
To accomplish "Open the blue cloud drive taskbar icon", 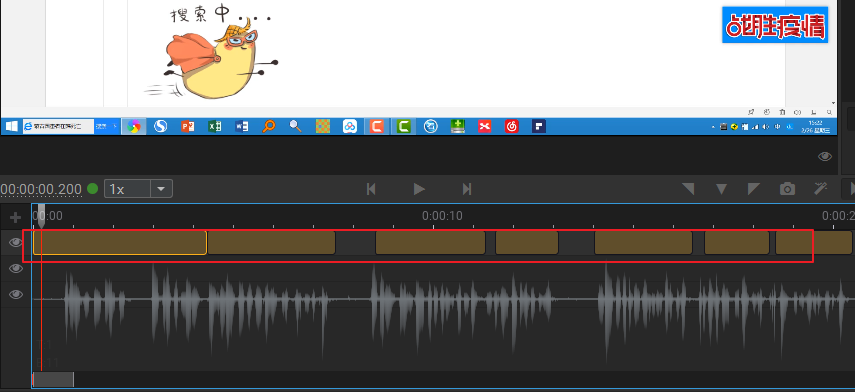I will coord(350,126).
